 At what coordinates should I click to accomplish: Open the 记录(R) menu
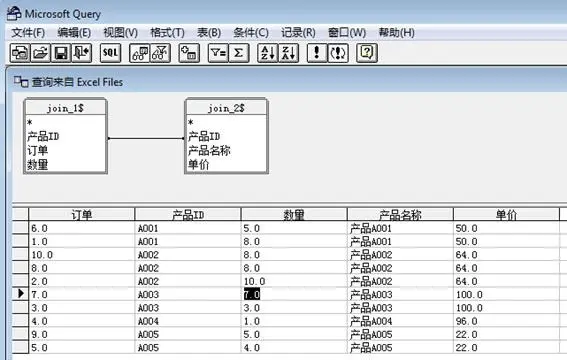tap(298, 33)
